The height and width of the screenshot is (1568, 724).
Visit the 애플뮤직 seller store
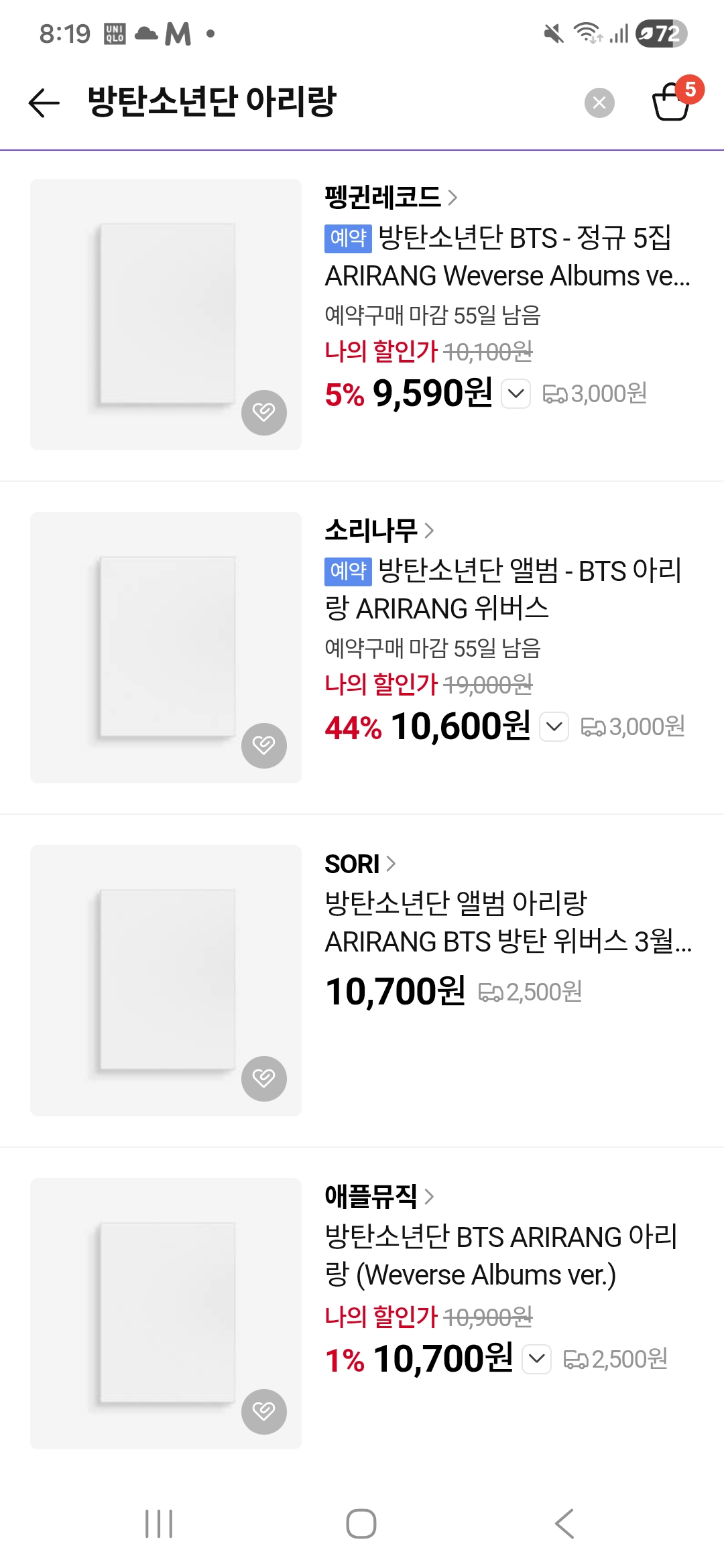379,1196
